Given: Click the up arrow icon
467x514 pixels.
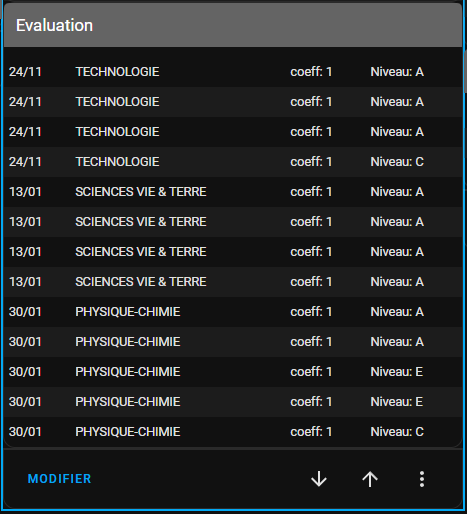Looking at the screenshot, I should 370,479.
